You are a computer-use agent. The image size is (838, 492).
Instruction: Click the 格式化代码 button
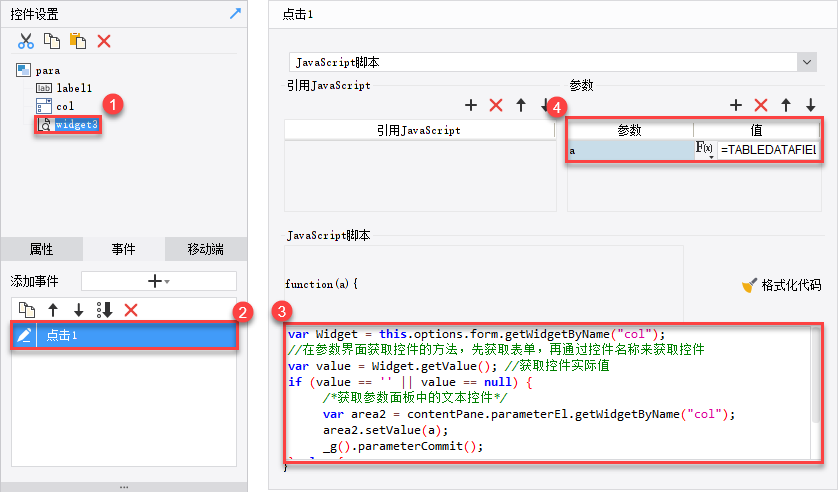[x=782, y=285]
